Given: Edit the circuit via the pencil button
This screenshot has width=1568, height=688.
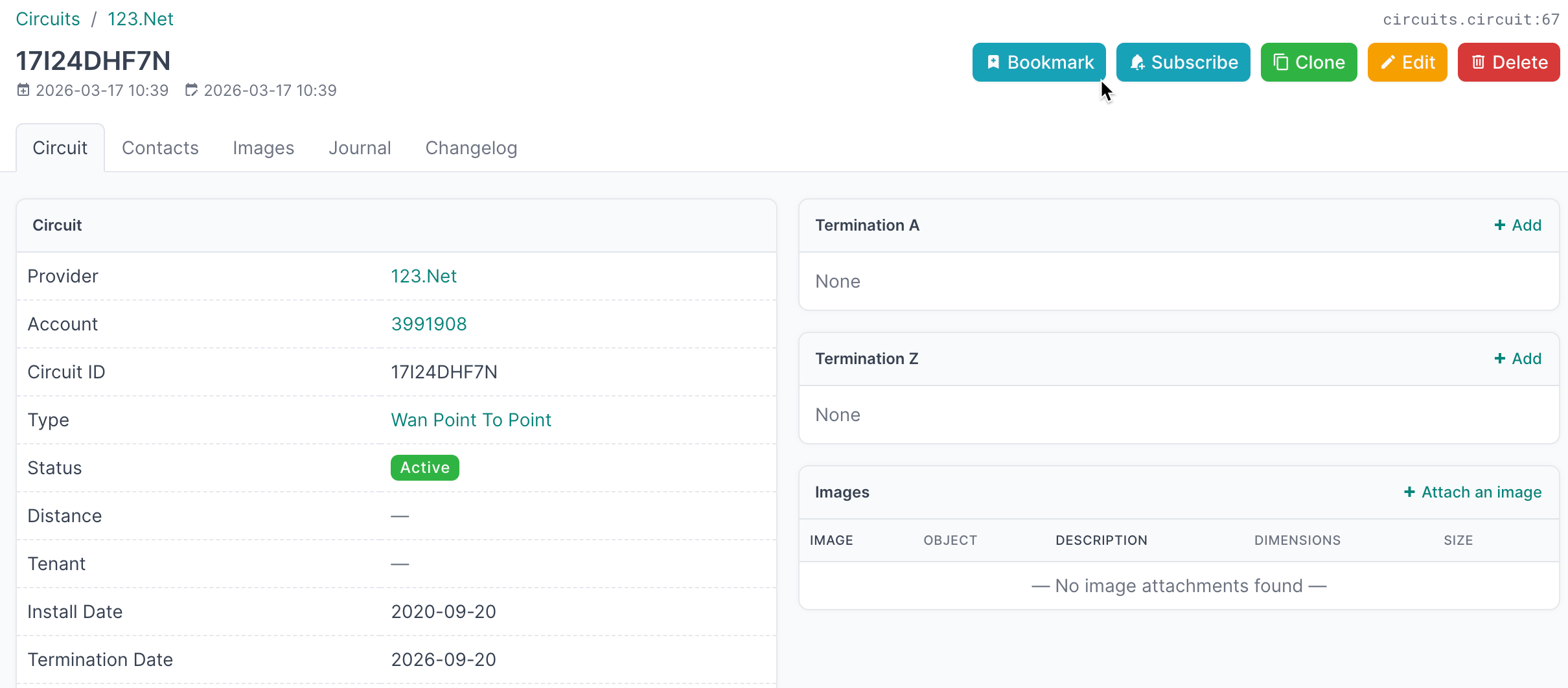Looking at the screenshot, I should [1407, 62].
